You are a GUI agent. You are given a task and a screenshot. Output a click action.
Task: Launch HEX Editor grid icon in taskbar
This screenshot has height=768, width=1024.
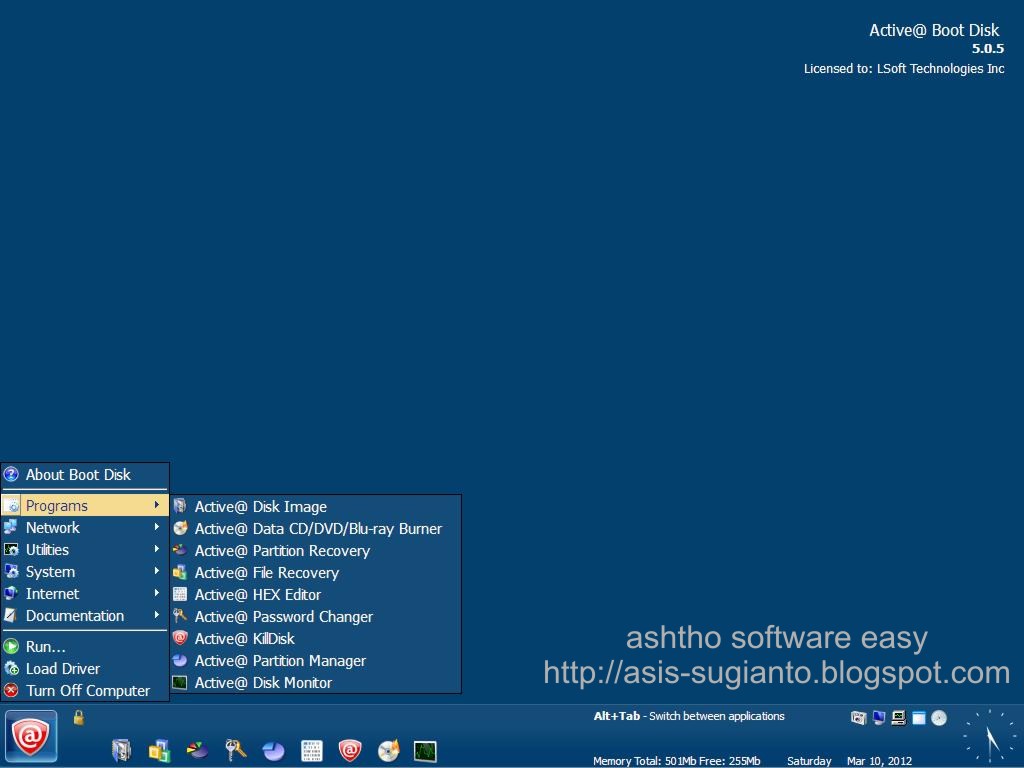(312, 751)
